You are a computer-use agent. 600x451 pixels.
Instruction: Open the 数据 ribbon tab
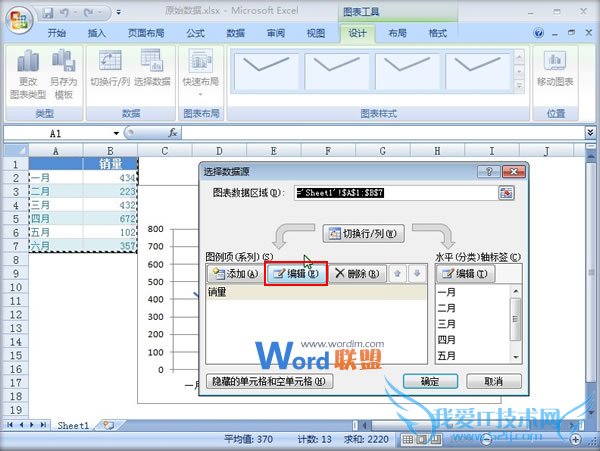(x=235, y=33)
